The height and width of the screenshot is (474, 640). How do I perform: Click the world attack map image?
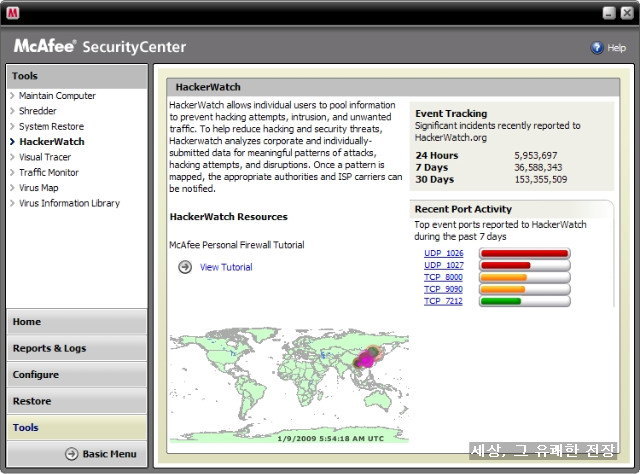pyautogui.click(x=289, y=385)
